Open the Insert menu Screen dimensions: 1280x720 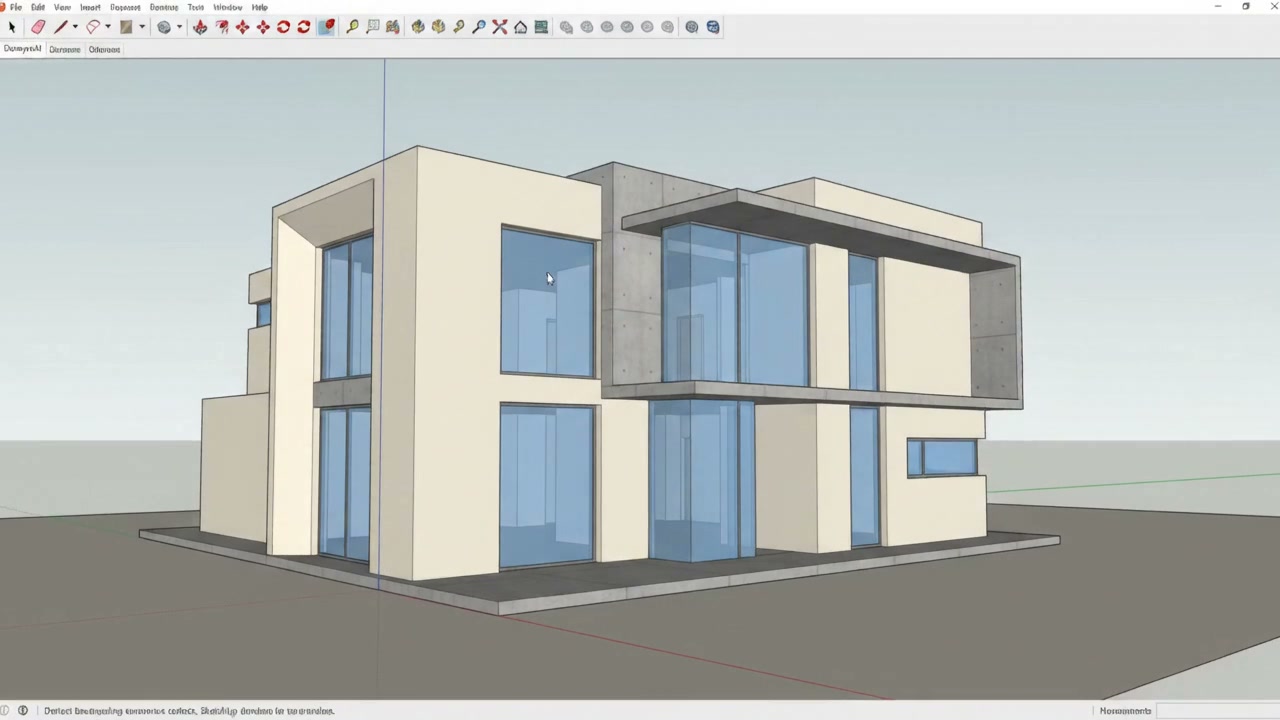point(90,7)
